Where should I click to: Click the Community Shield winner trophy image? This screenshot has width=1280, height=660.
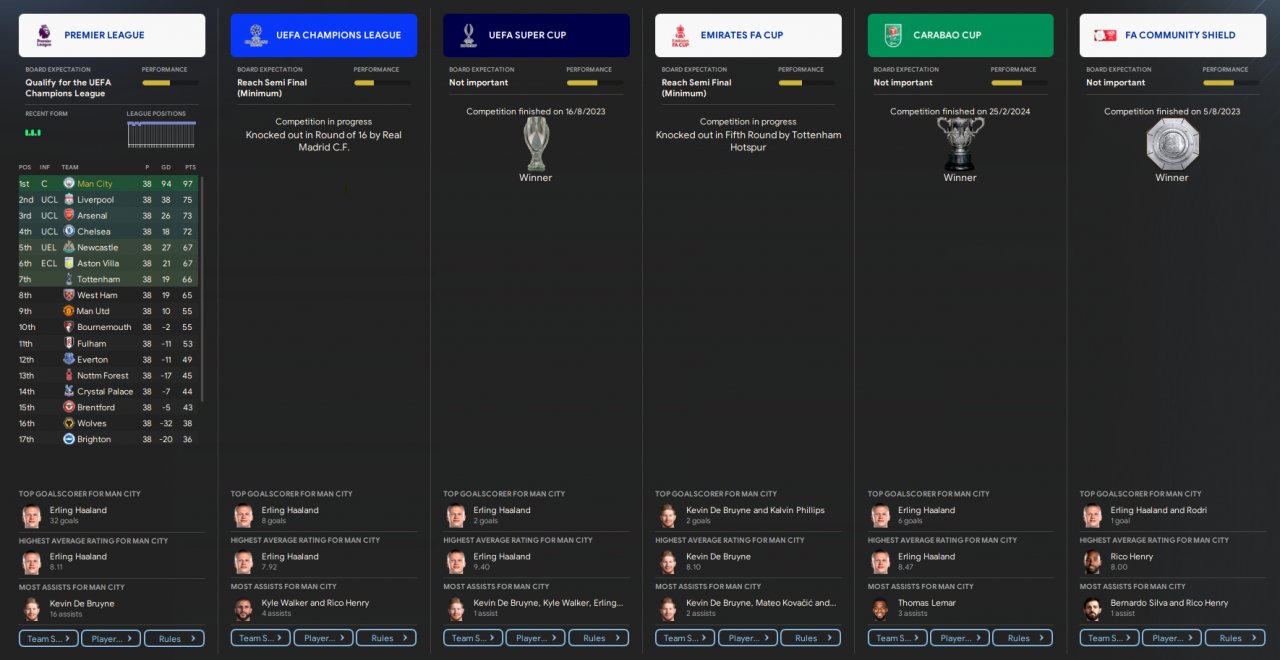(1172, 144)
